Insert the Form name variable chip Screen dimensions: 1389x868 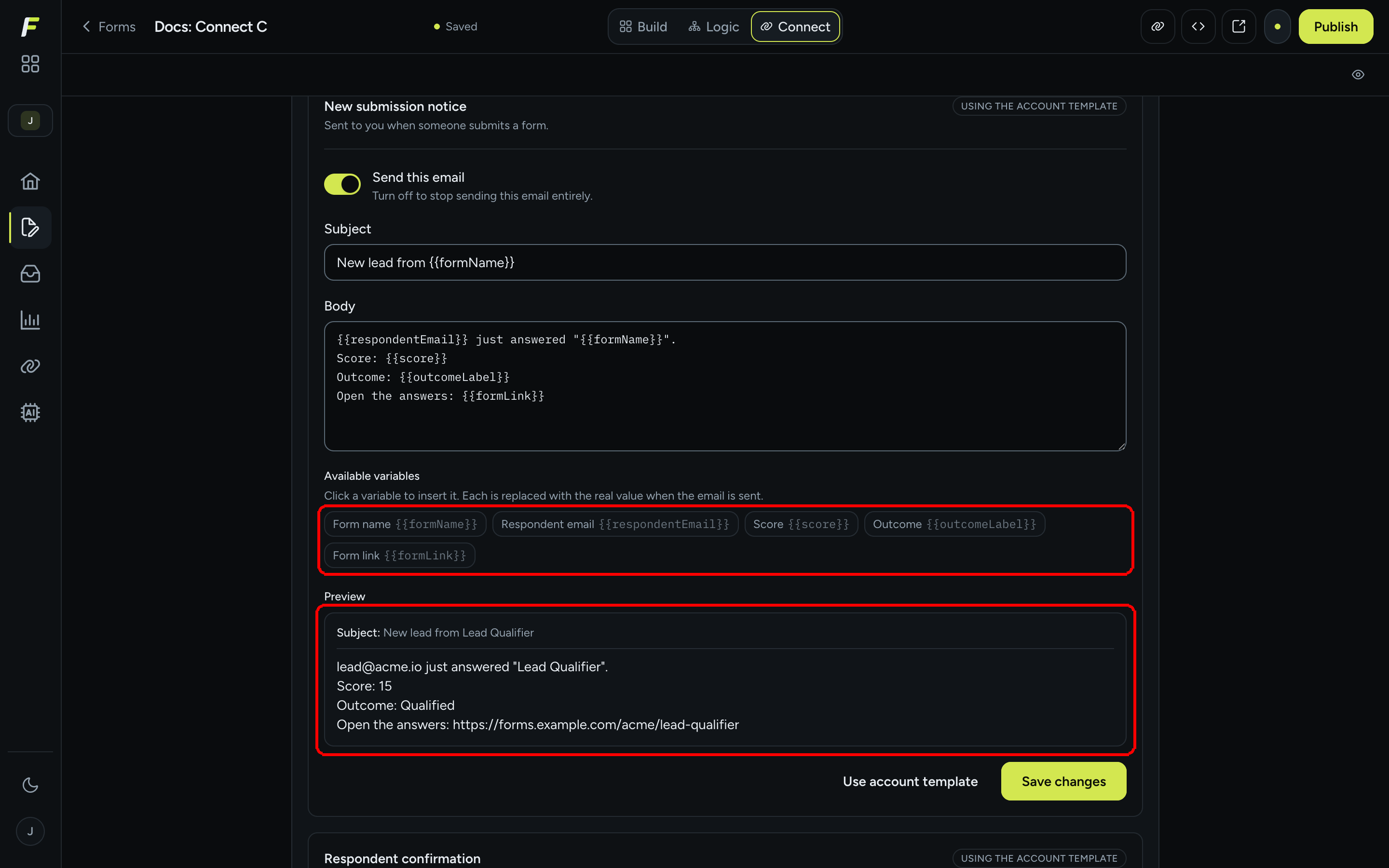pos(405,524)
